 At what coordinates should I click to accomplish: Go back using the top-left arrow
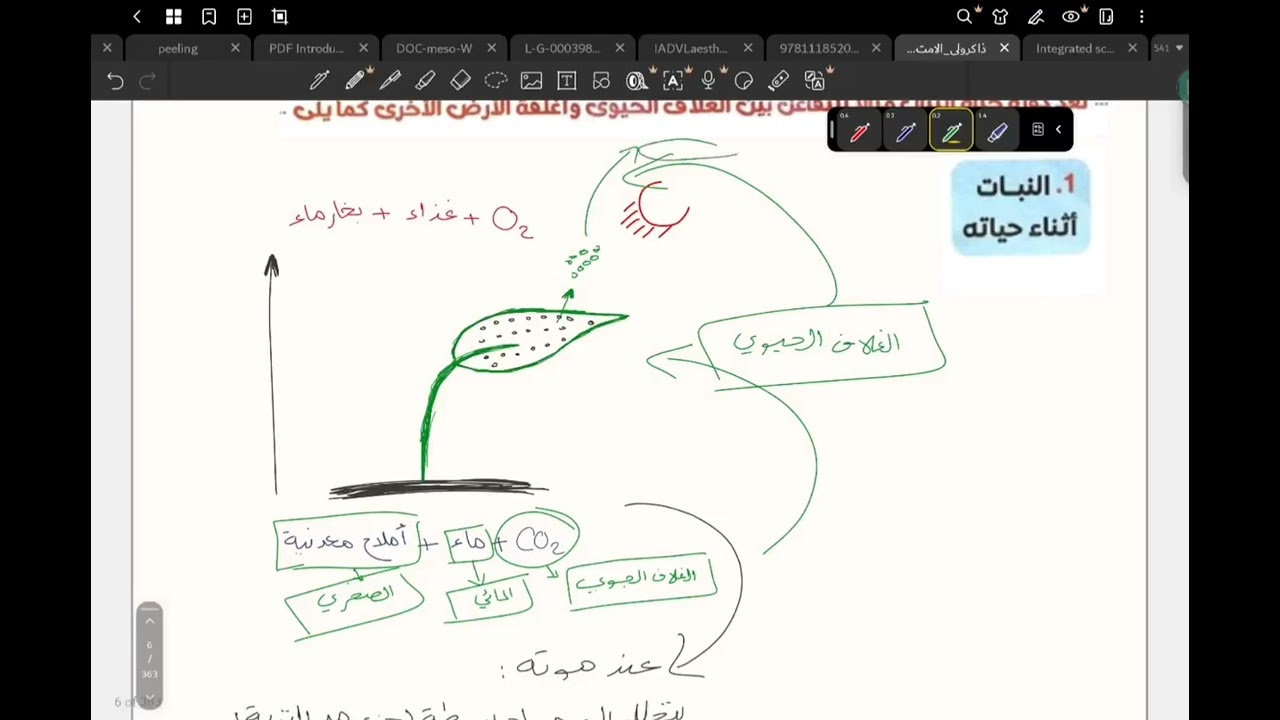click(137, 16)
